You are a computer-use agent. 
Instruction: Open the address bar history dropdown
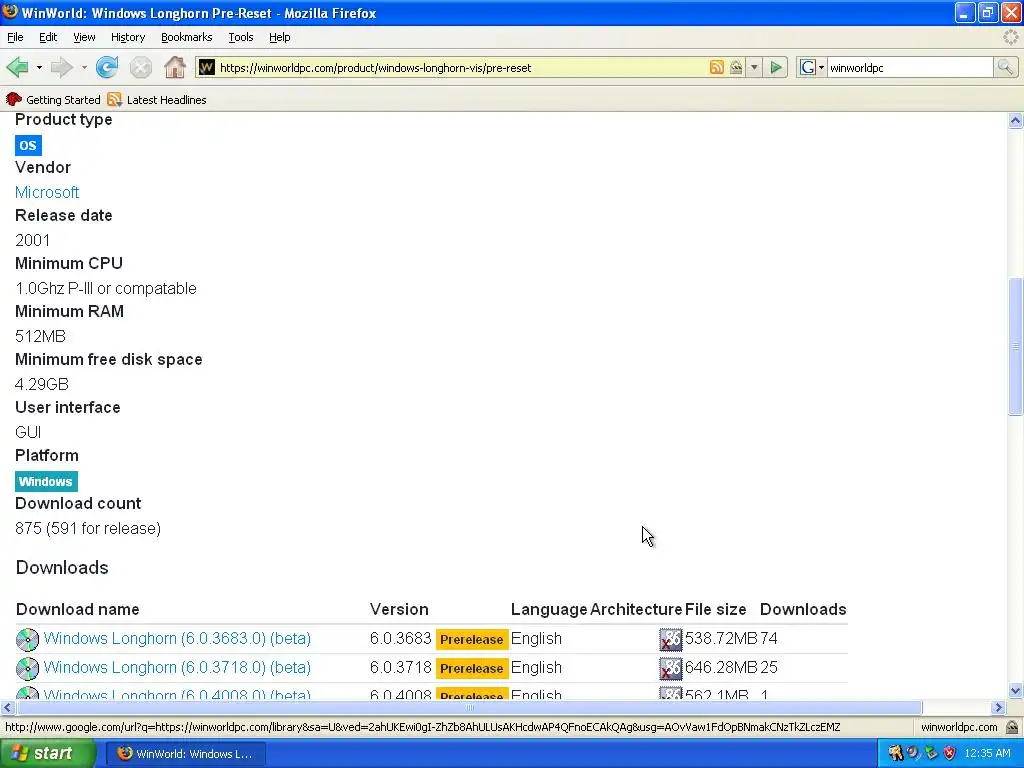coord(754,67)
